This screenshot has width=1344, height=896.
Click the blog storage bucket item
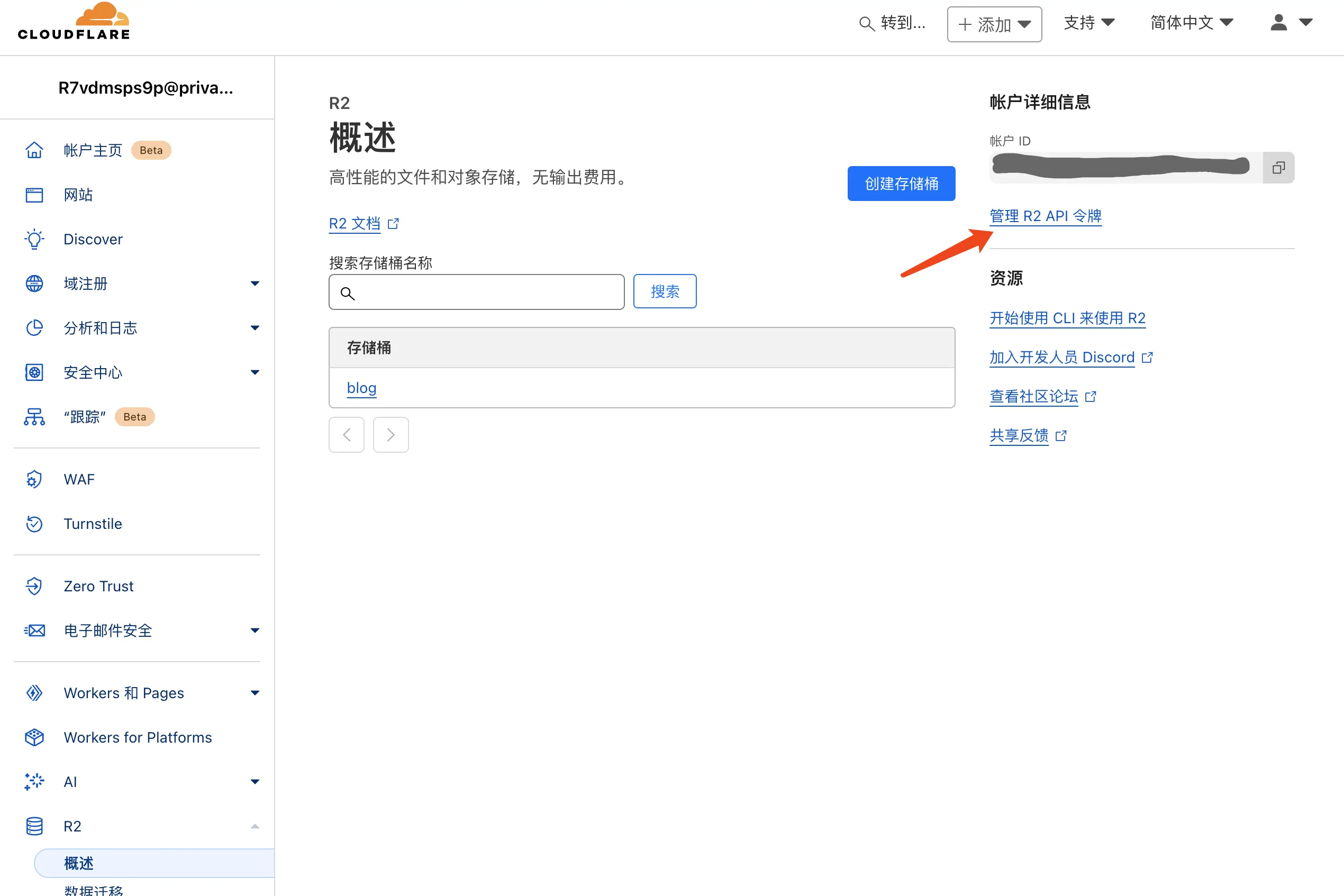tap(361, 387)
